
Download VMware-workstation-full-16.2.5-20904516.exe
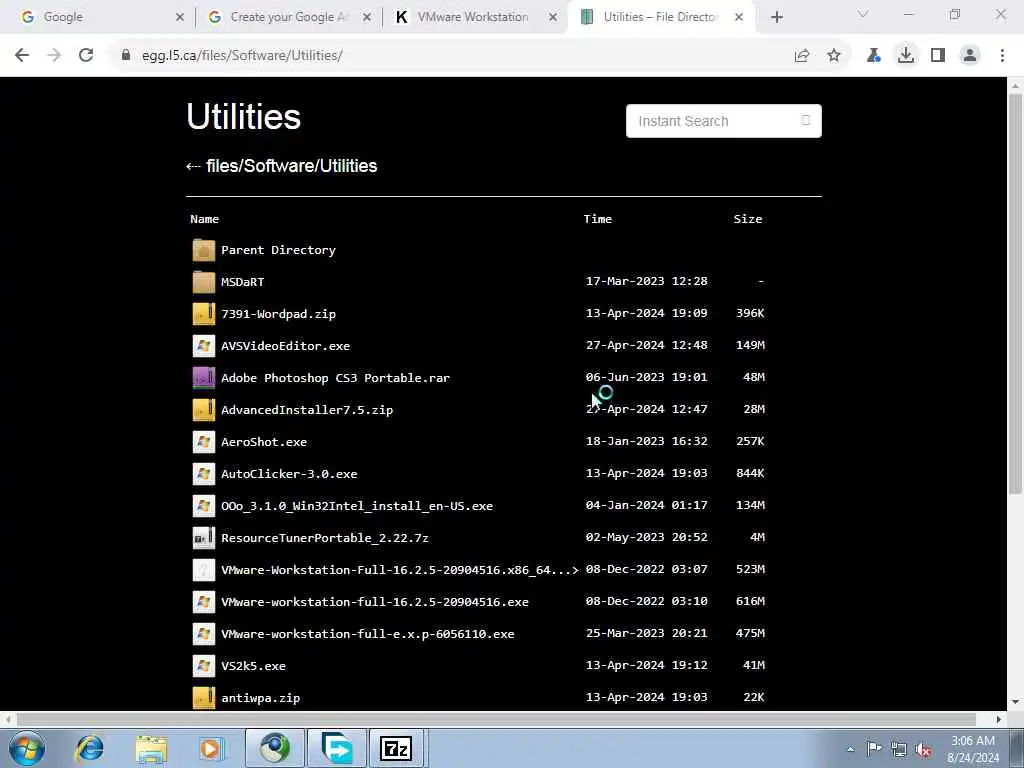coord(375,602)
